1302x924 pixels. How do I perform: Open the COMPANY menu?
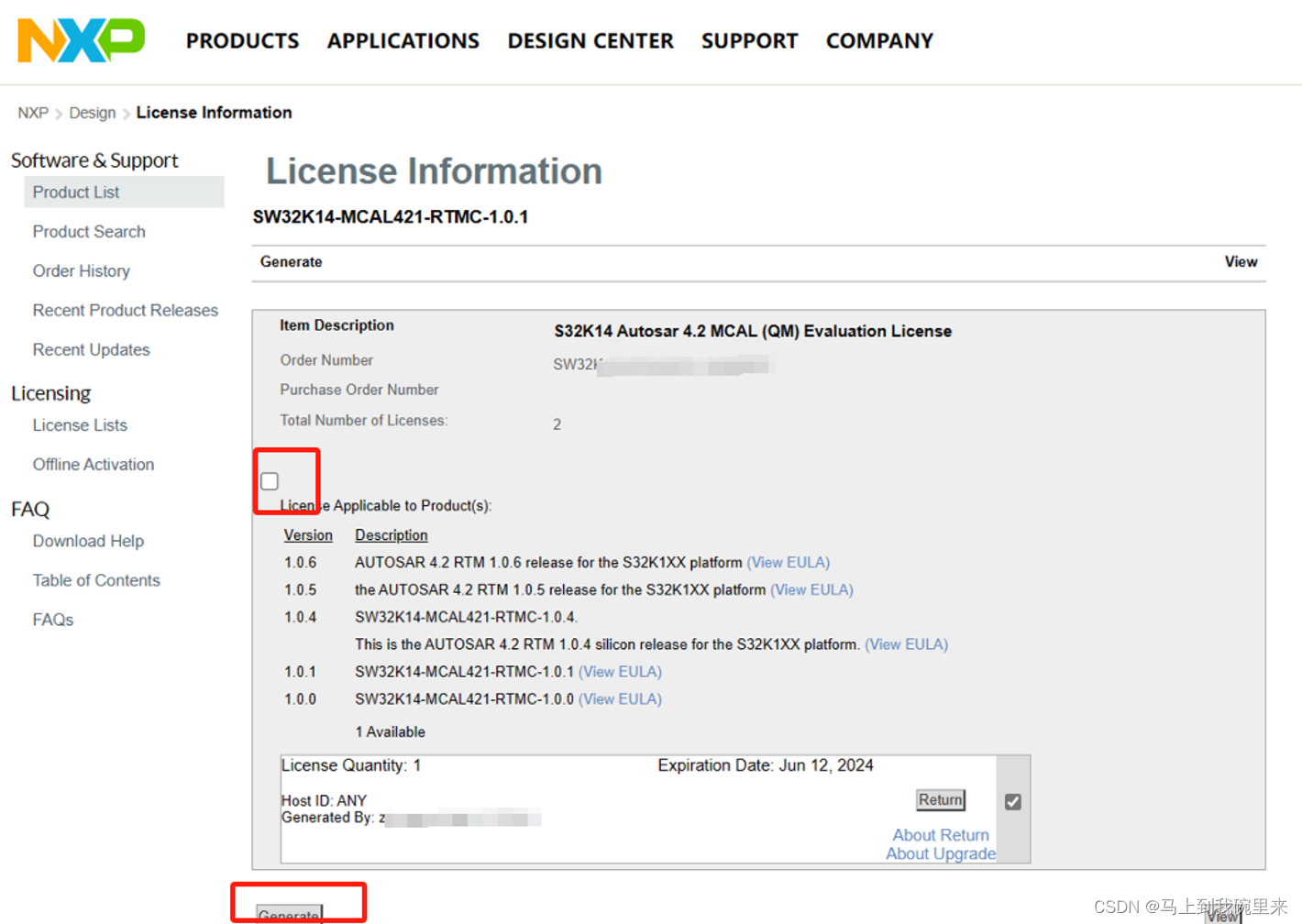(x=879, y=41)
